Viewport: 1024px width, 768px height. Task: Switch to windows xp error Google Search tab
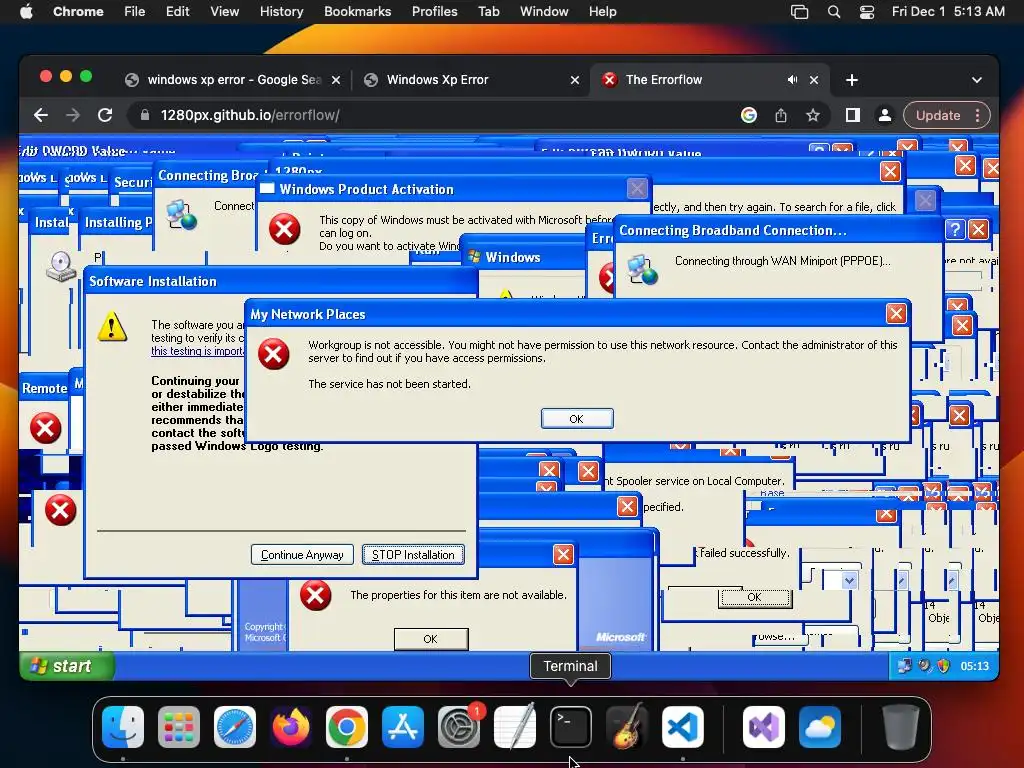[x=233, y=80]
